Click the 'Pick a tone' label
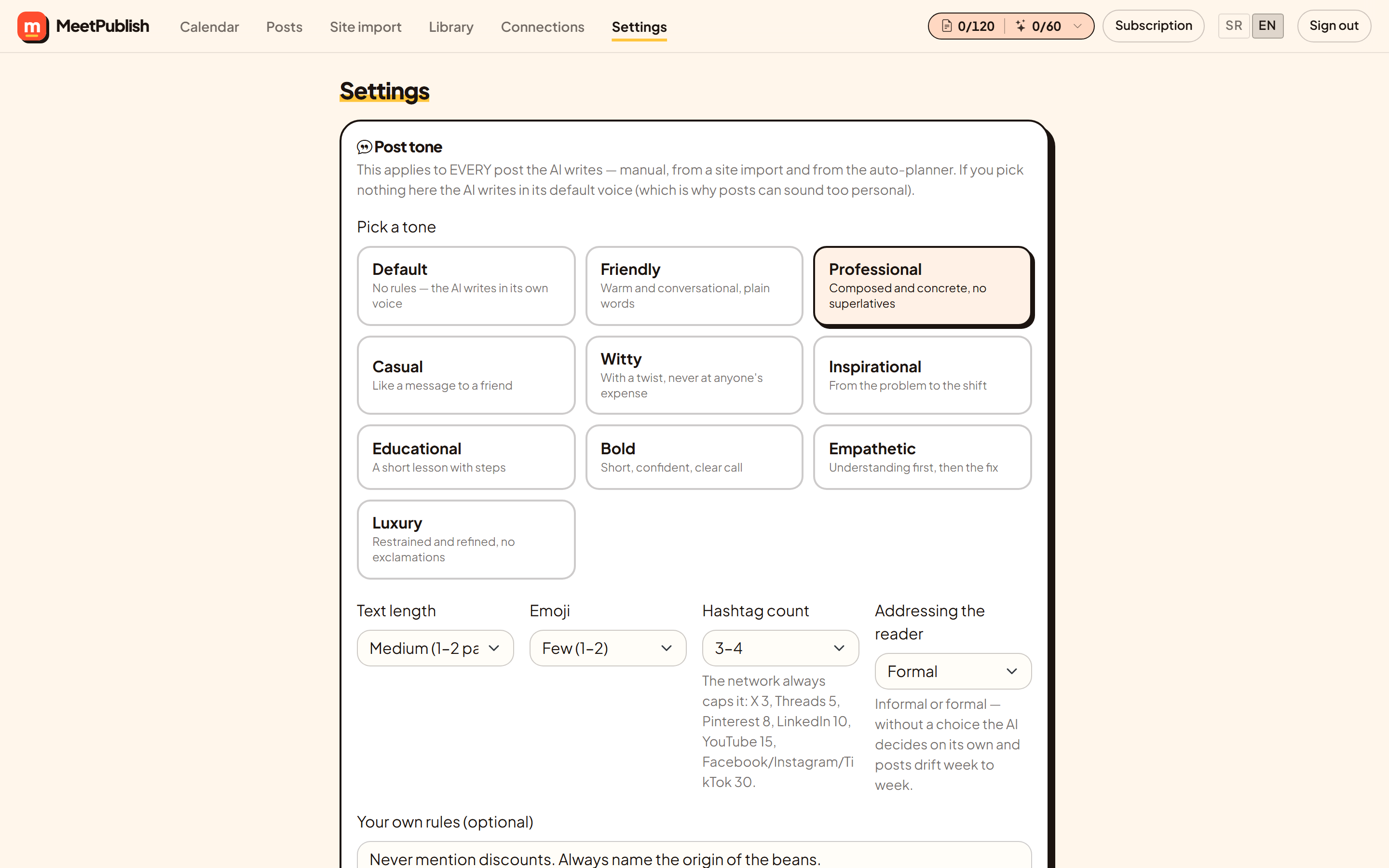 [x=396, y=227]
